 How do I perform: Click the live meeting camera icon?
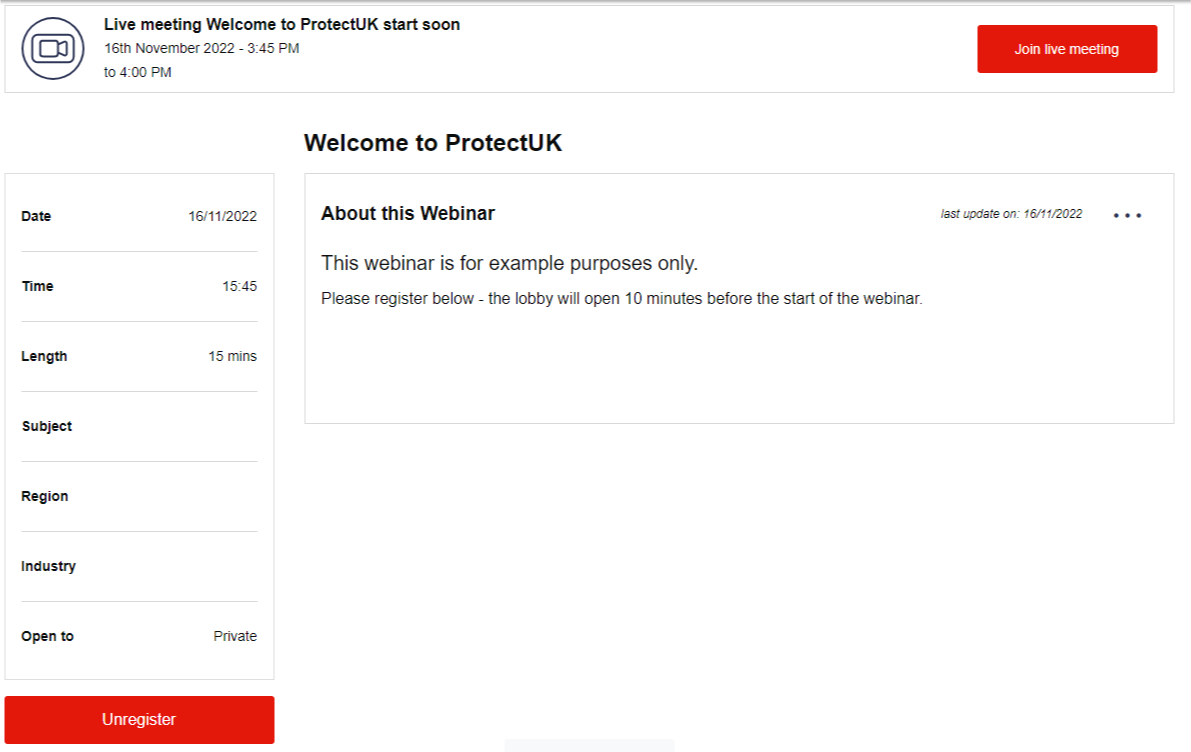point(52,46)
